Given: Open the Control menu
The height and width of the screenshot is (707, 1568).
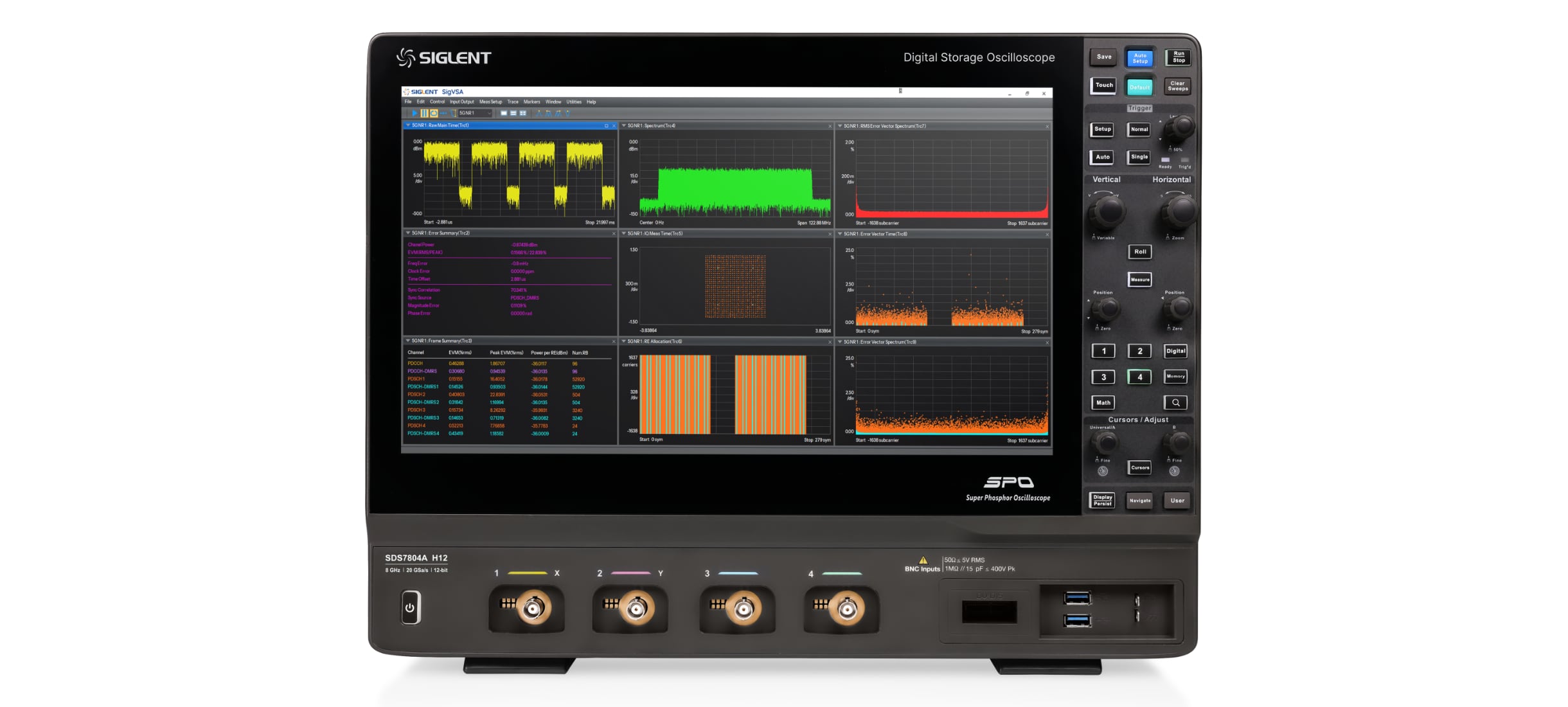Looking at the screenshot, I should point(437,102).
